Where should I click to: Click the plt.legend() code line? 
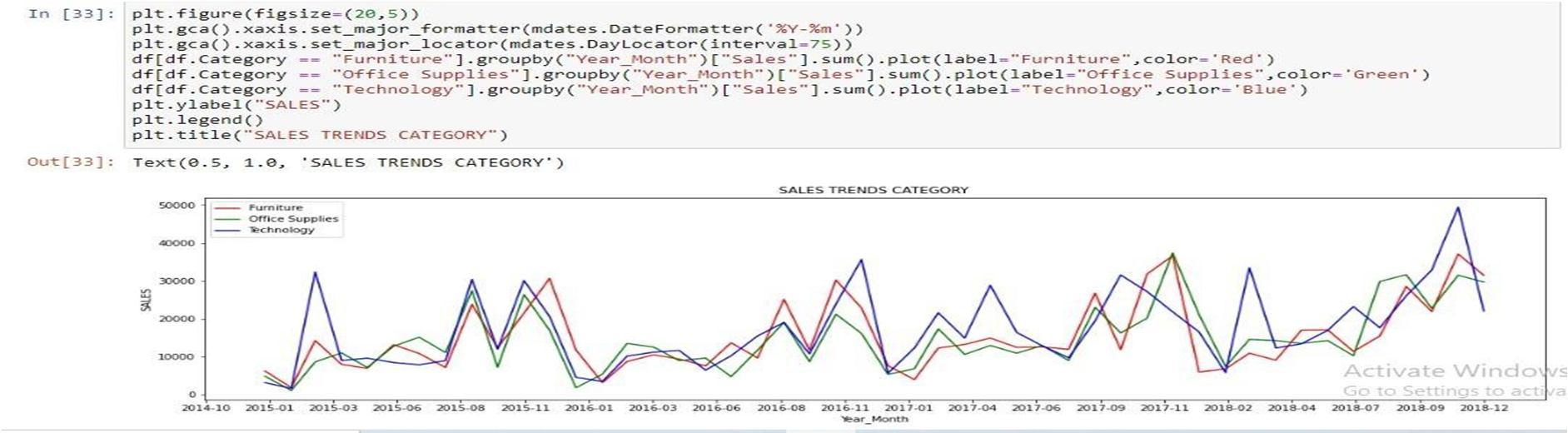pos(197,120)
